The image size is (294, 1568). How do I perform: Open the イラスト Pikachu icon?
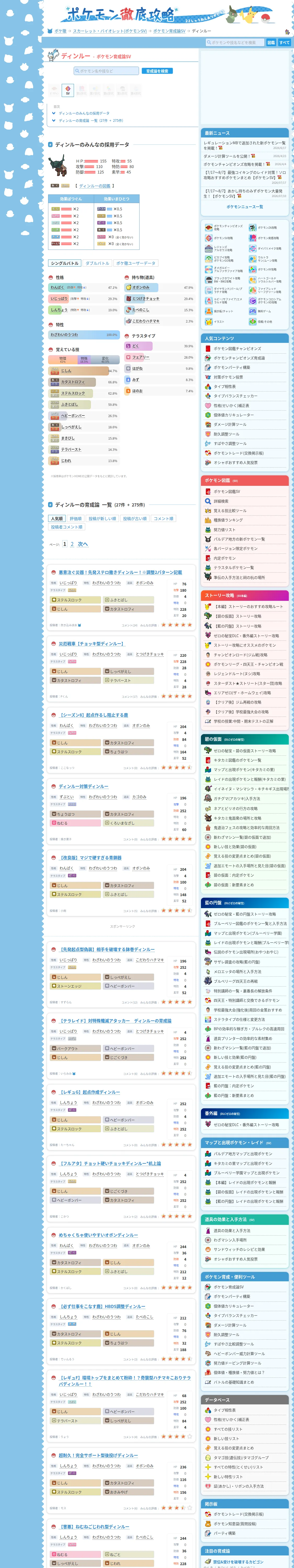click(209, 321)
